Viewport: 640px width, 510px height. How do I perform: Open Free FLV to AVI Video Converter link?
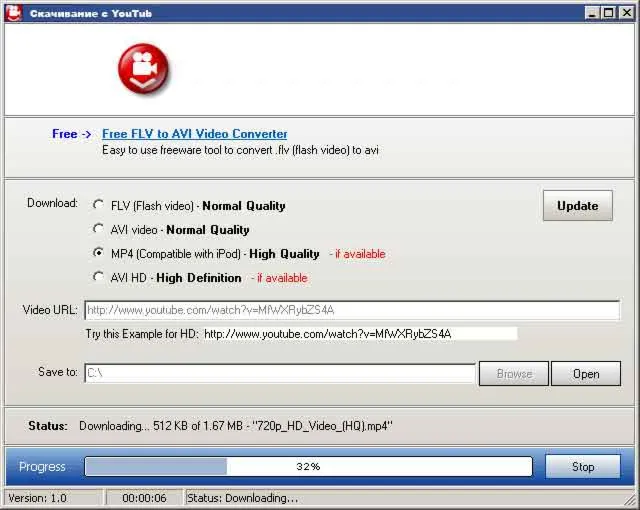coord(194,134)
